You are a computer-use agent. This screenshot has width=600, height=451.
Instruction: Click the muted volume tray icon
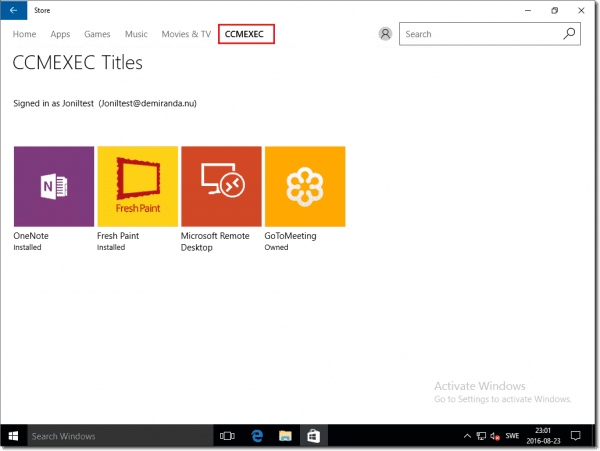click(x=495, y=436)
